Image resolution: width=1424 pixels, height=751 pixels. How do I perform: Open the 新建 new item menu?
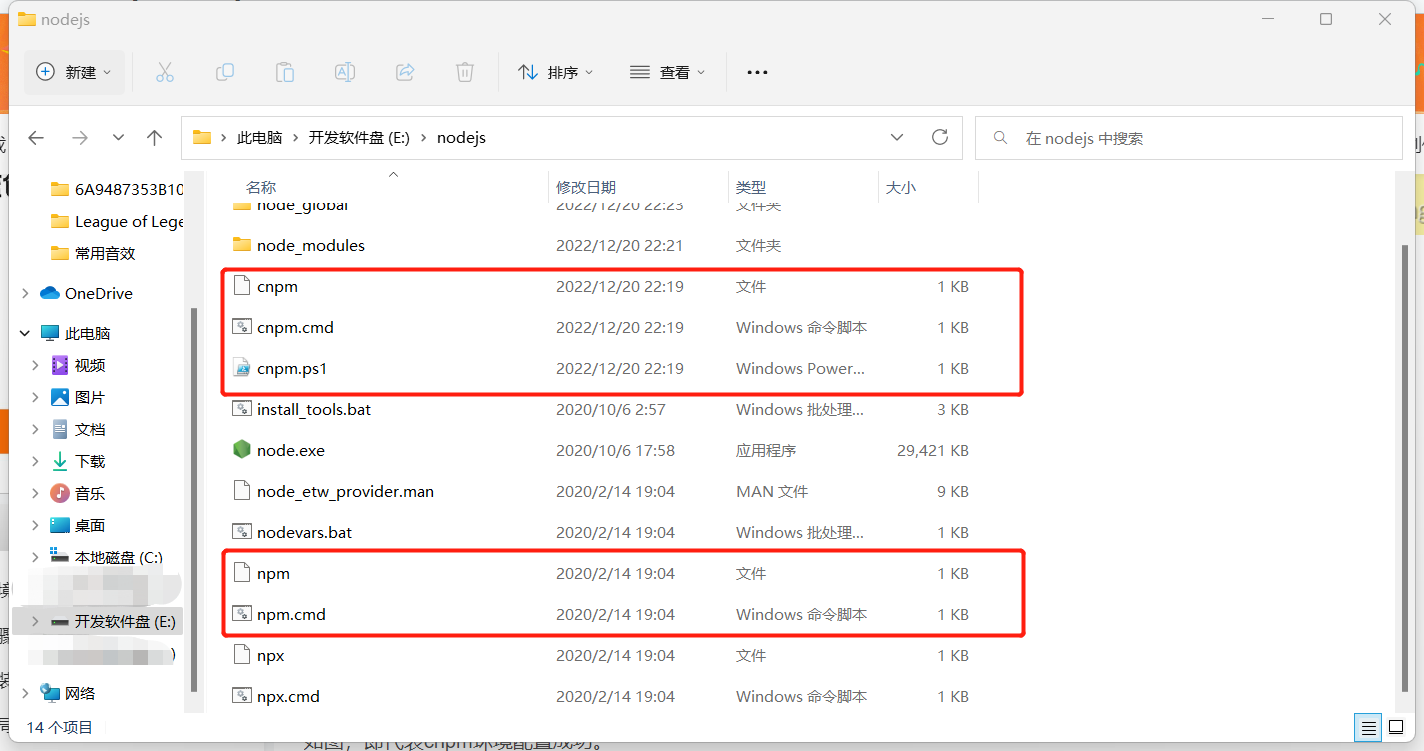74,72
